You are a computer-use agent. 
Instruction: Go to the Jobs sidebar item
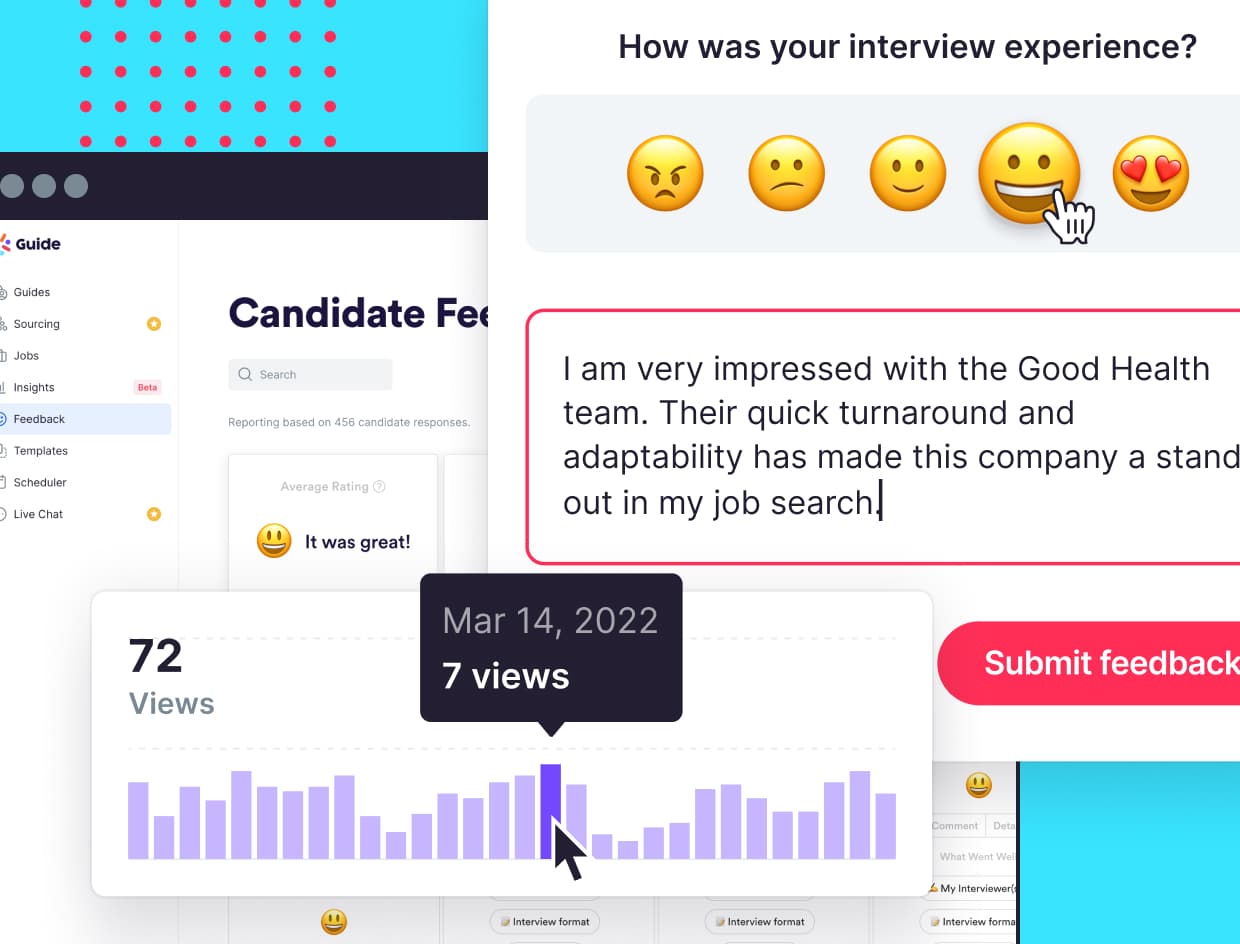click(x=27, y=356)
